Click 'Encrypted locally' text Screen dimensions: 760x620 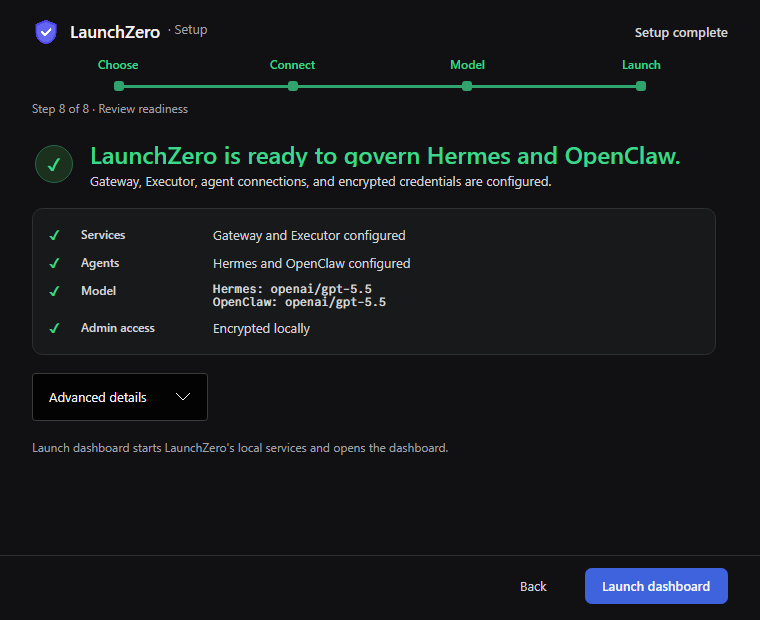(261, 329)
